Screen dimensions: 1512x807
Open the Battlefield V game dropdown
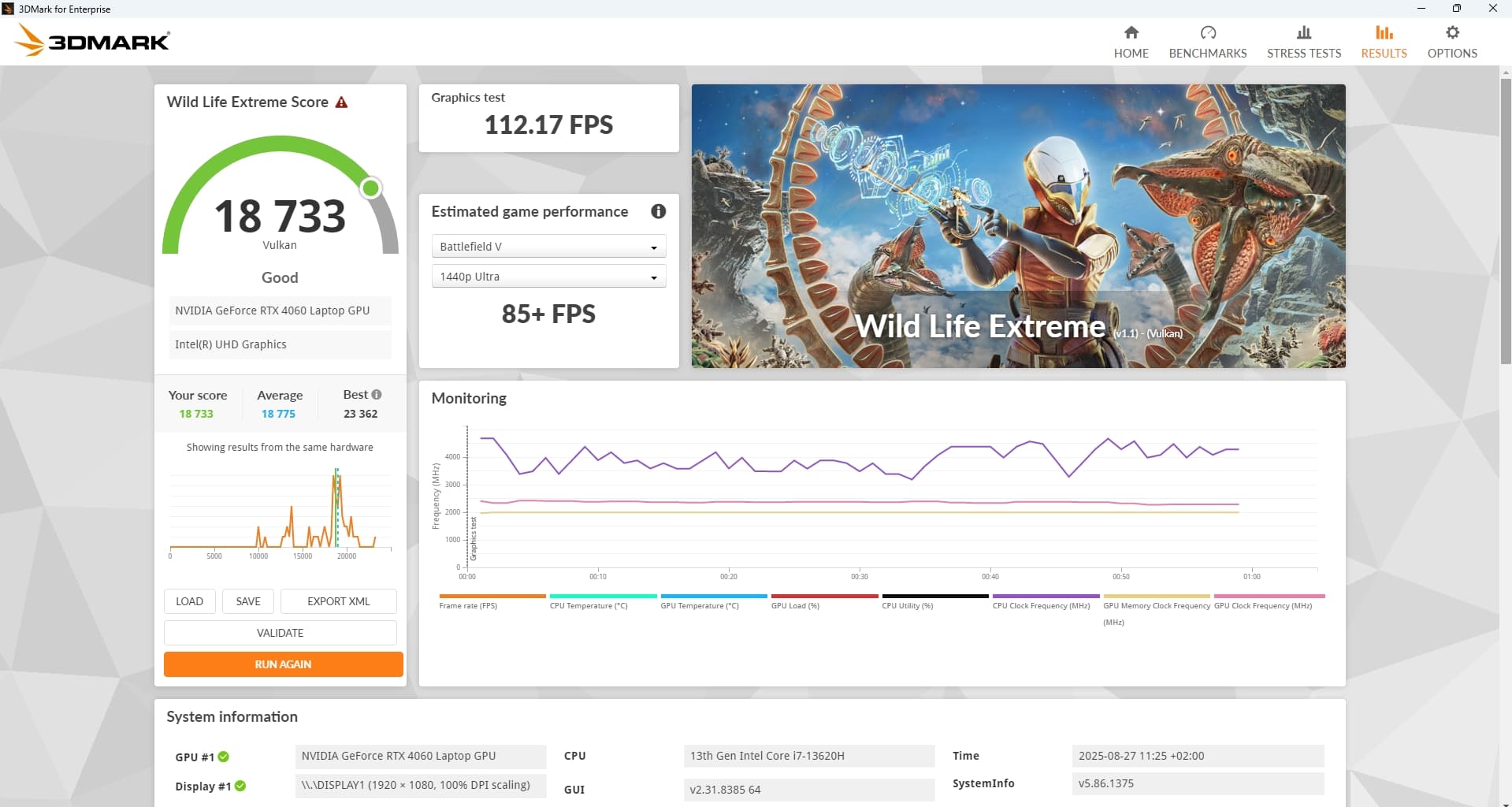tap(548, 247)
